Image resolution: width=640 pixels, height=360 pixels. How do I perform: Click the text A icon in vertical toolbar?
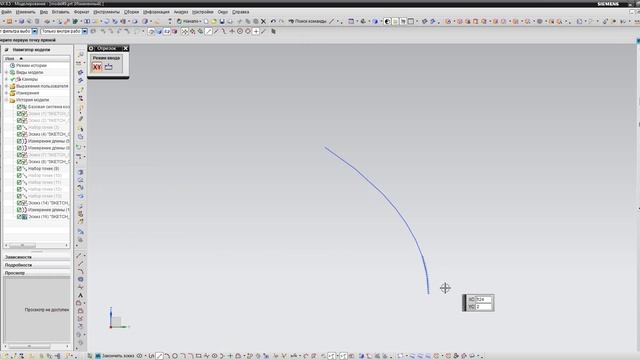tap(80, 295)
